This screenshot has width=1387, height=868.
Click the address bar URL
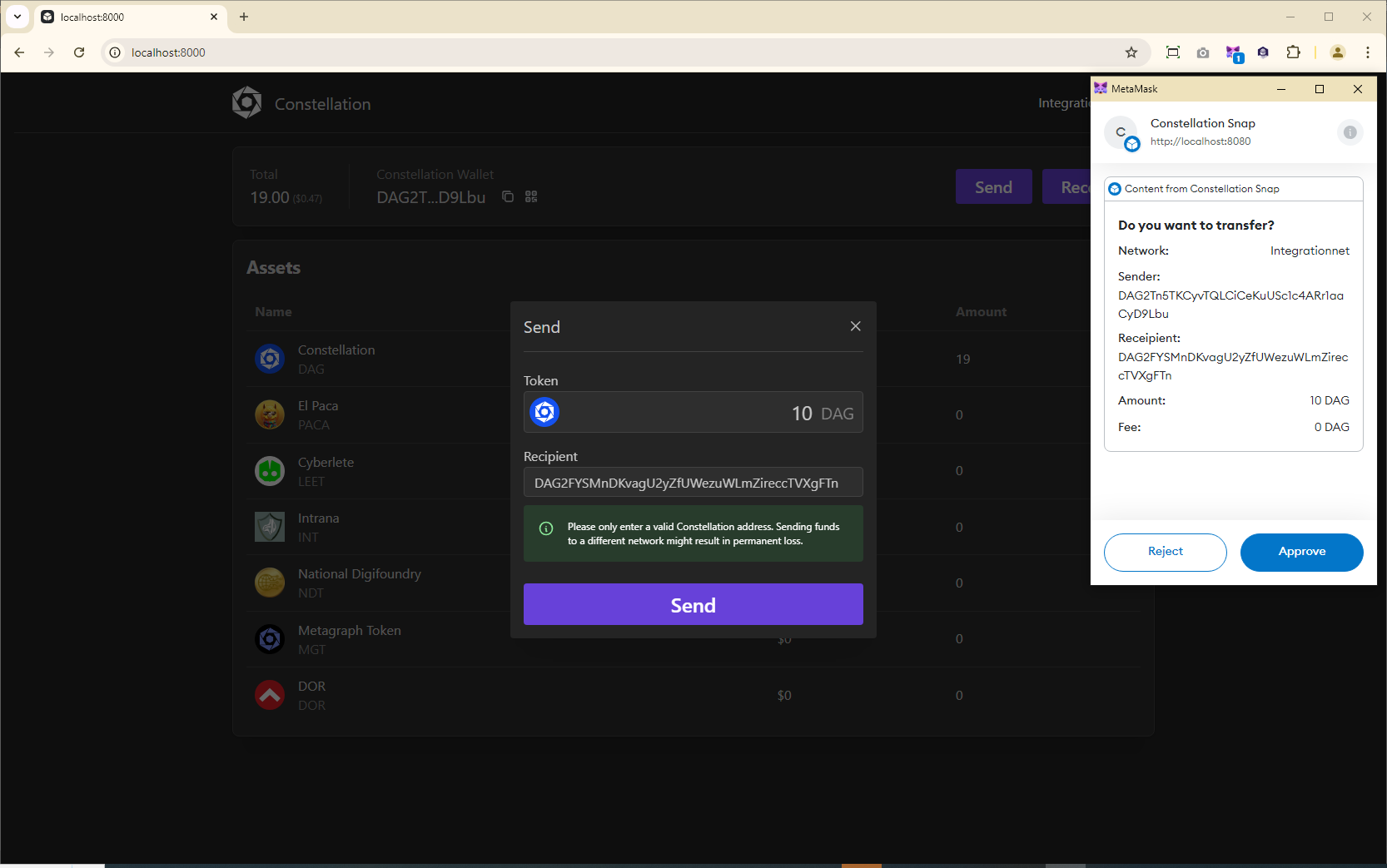168,52
